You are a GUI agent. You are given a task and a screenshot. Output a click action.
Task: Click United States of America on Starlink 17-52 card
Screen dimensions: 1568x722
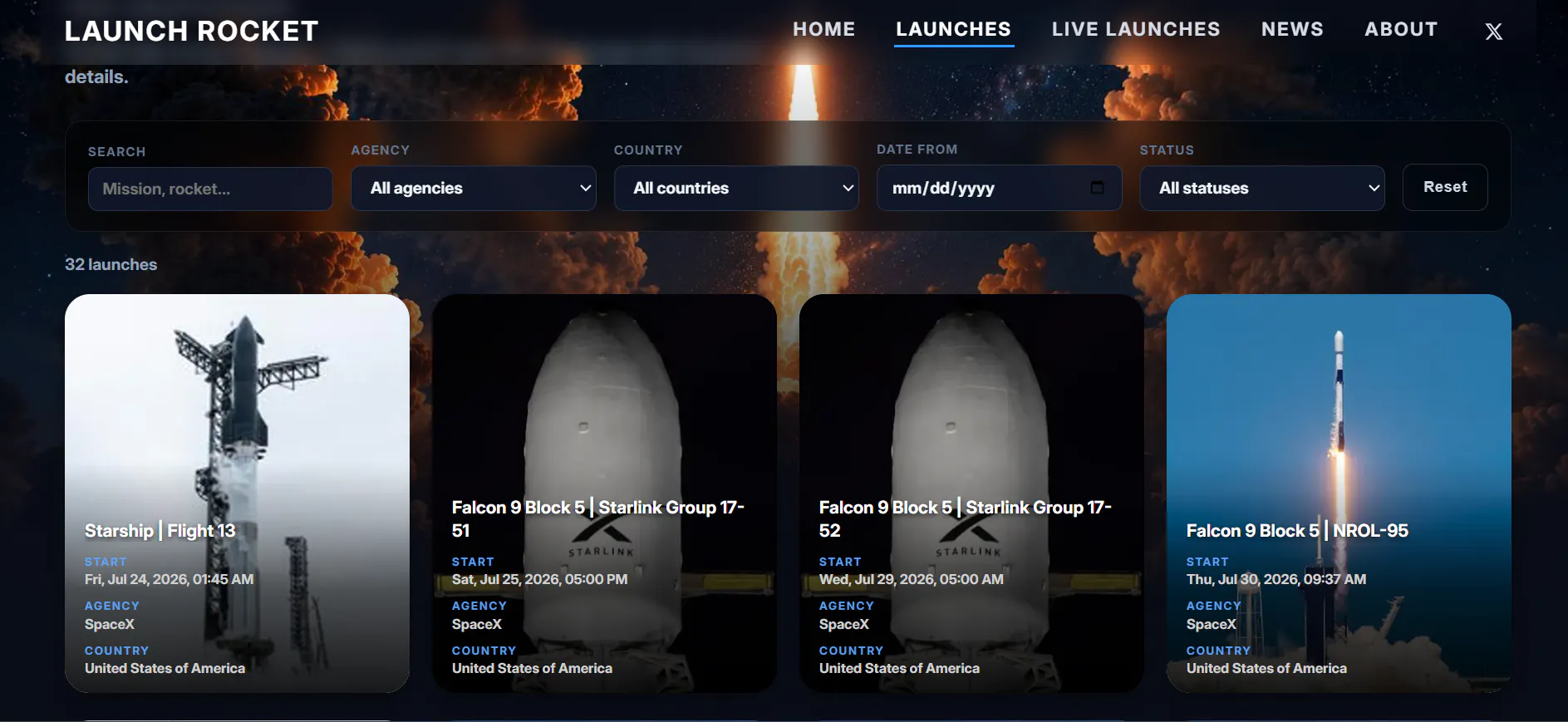[899, 668]
